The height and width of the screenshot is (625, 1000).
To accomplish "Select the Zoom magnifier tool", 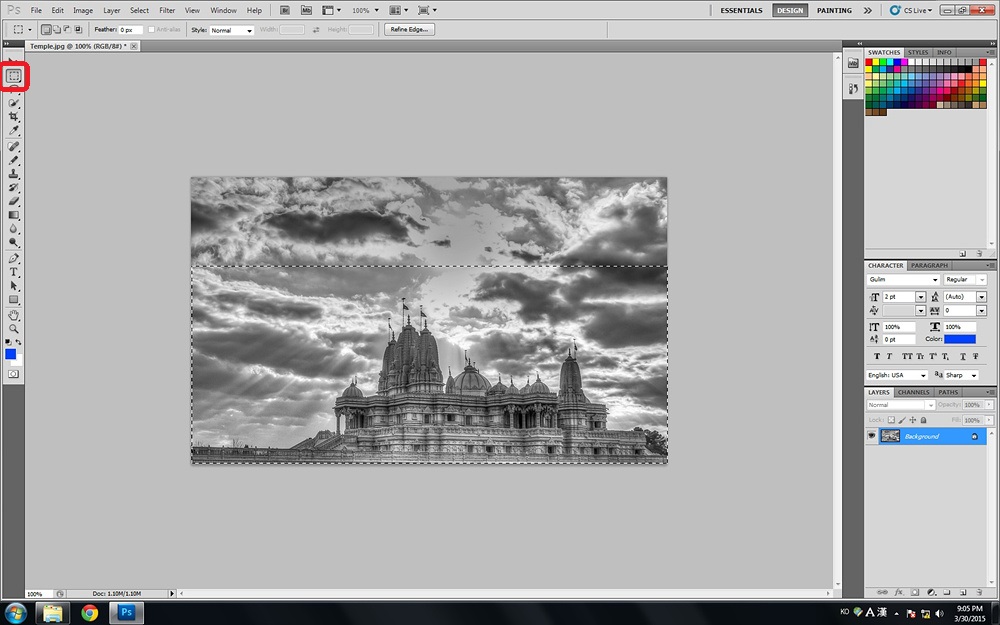I will [14, 328].
